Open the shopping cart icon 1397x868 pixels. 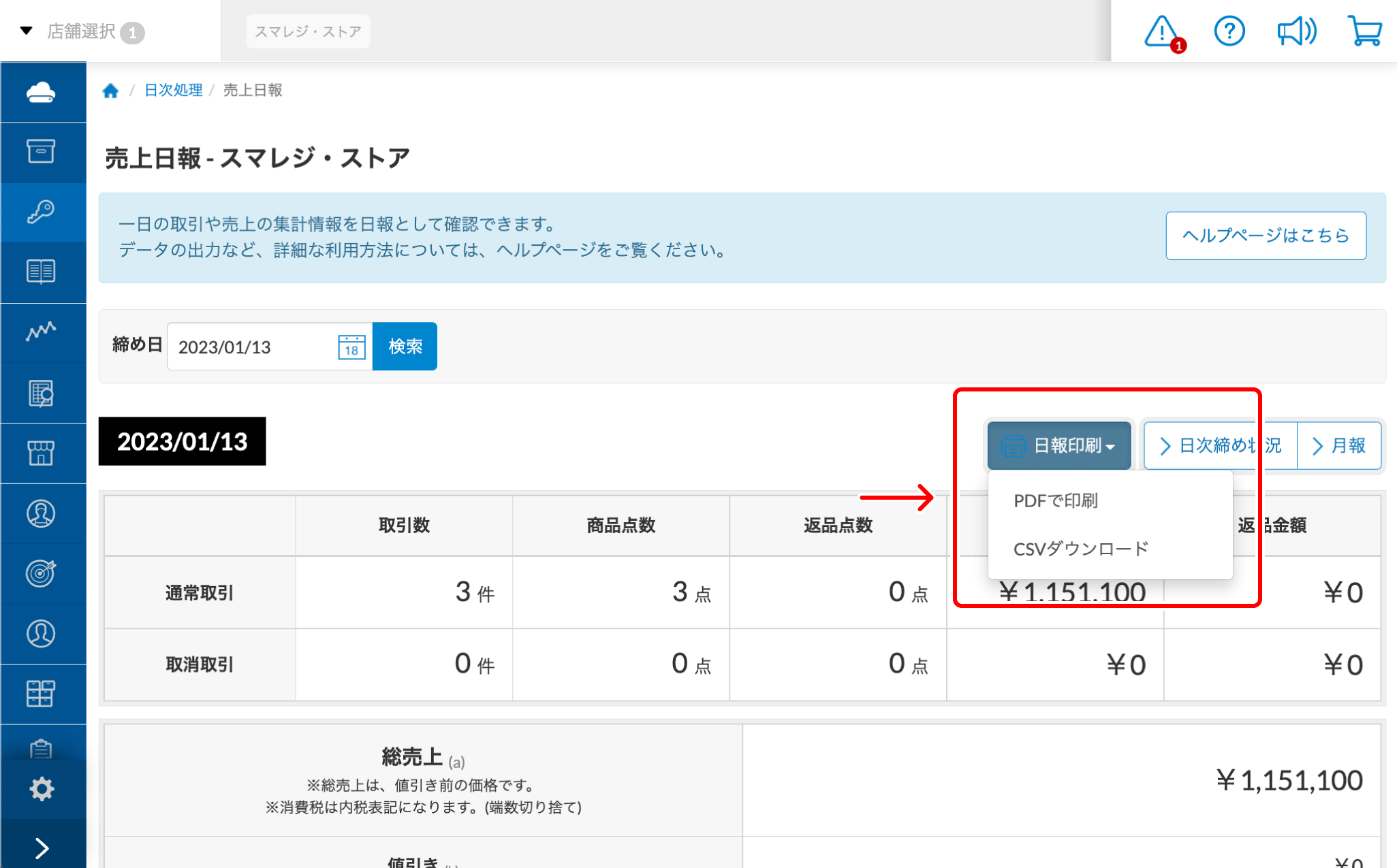pyautogui.click(x=1364, y=31)
